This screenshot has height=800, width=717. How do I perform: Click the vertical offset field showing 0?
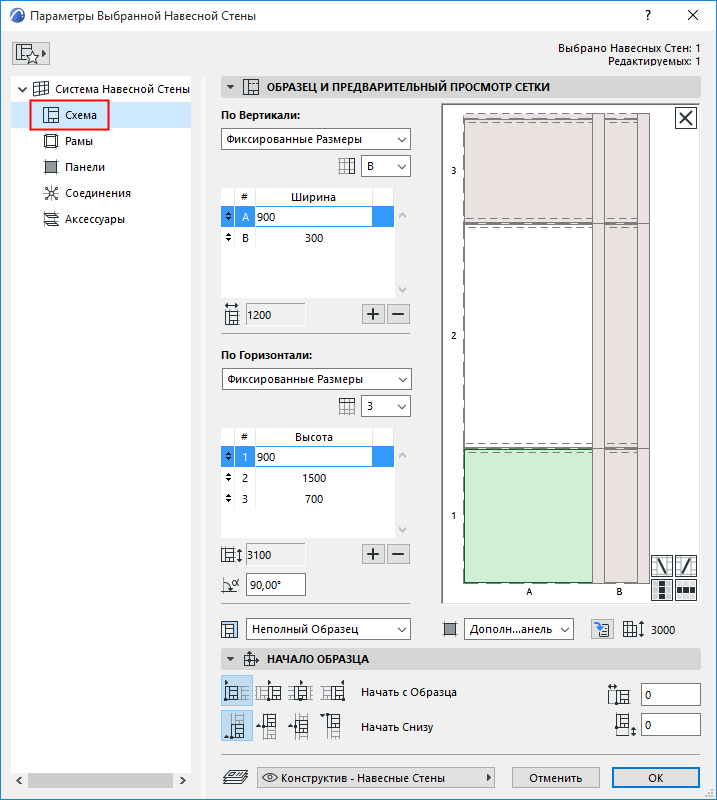pos(671,725)
